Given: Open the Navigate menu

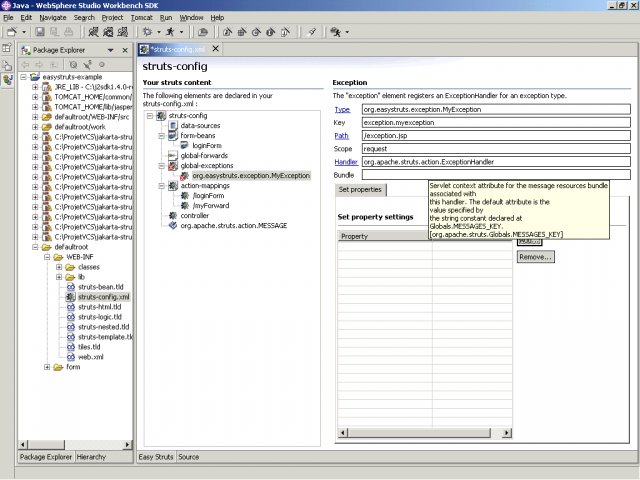Looking at the screenshot, I should 53,18.
